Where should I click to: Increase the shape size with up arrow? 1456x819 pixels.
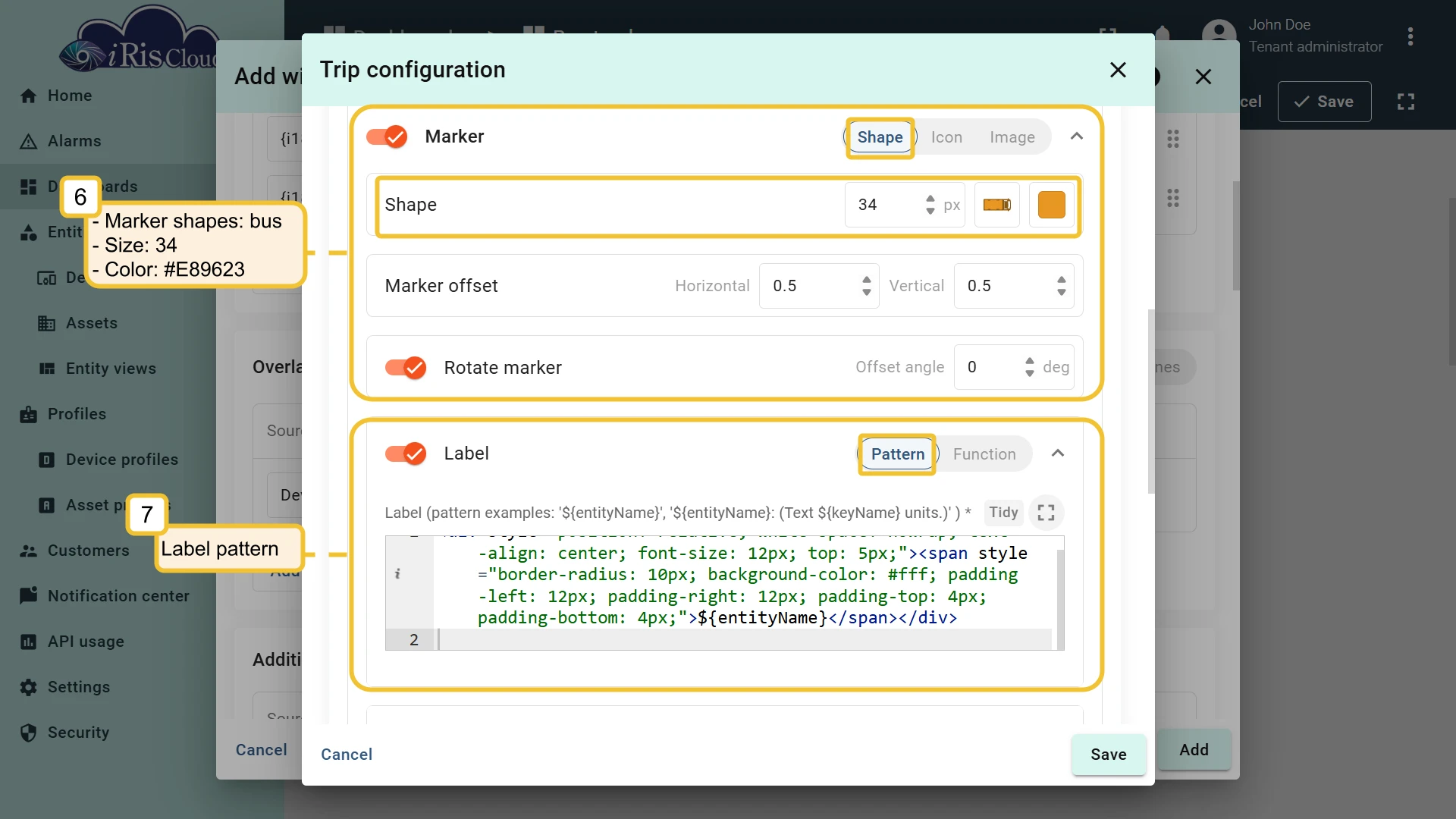[x=930, y=199]
